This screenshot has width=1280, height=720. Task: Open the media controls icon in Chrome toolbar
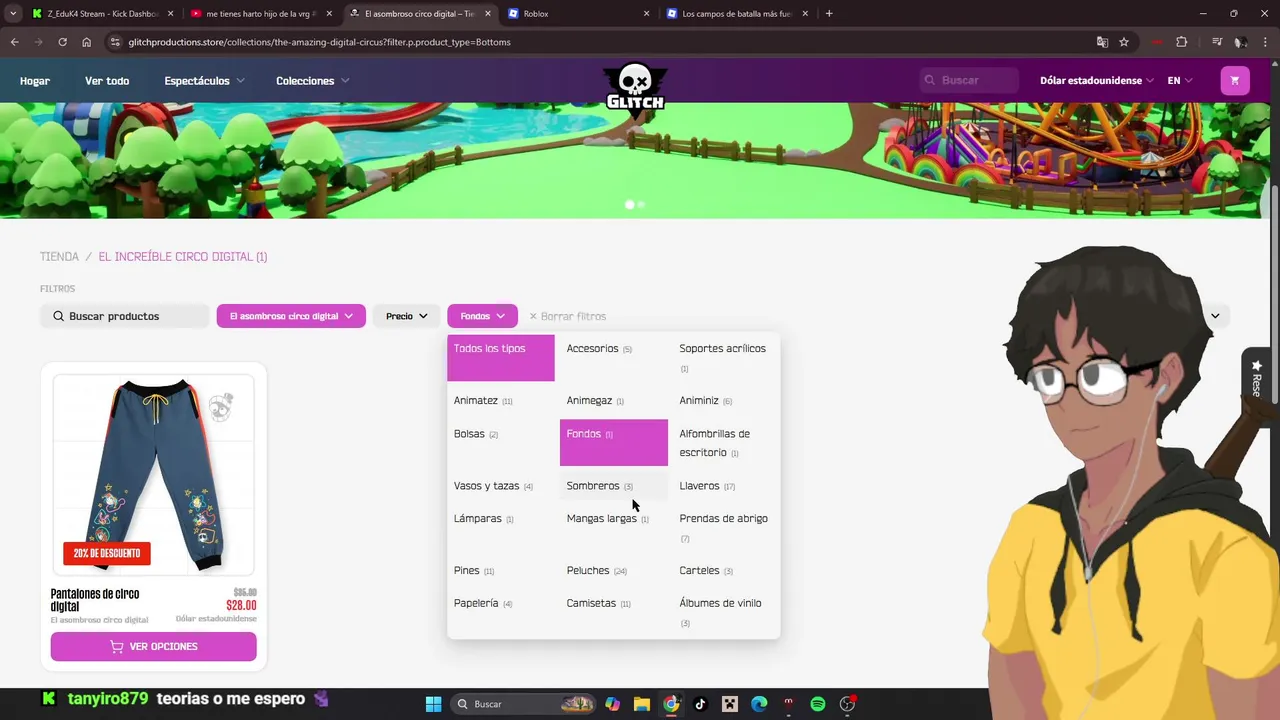point(1216,42)
